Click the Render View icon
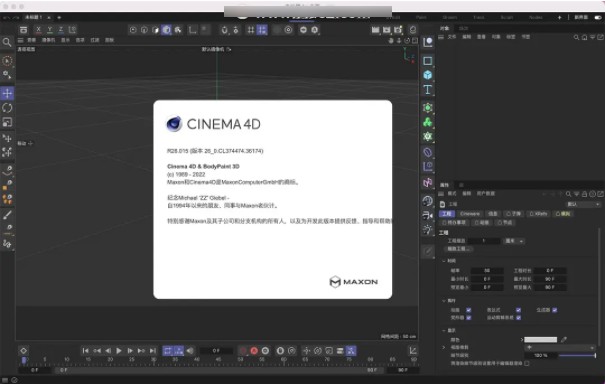605x384 pixels. (375, 30)
